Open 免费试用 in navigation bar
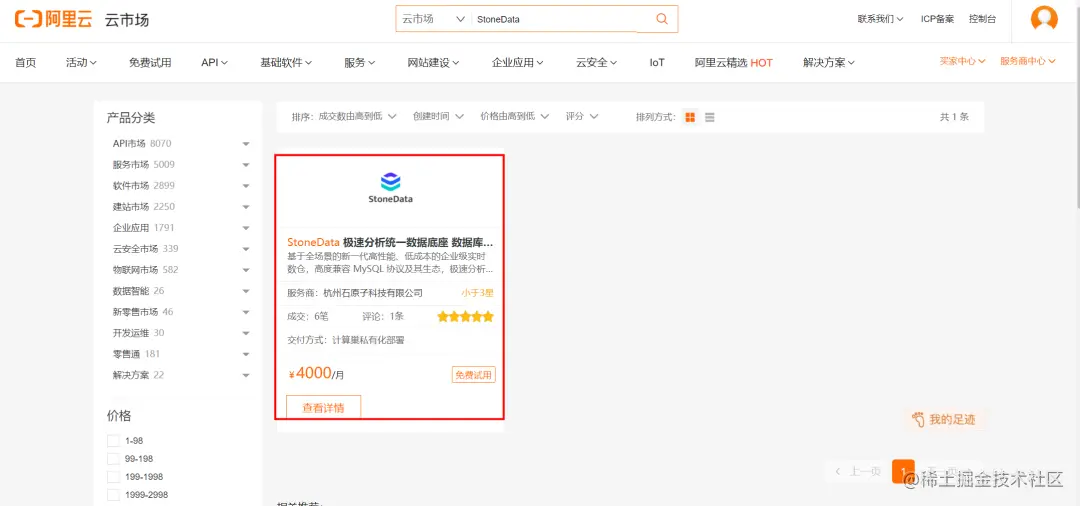Viewport: 1080px width, 506px height. point(149,63)
